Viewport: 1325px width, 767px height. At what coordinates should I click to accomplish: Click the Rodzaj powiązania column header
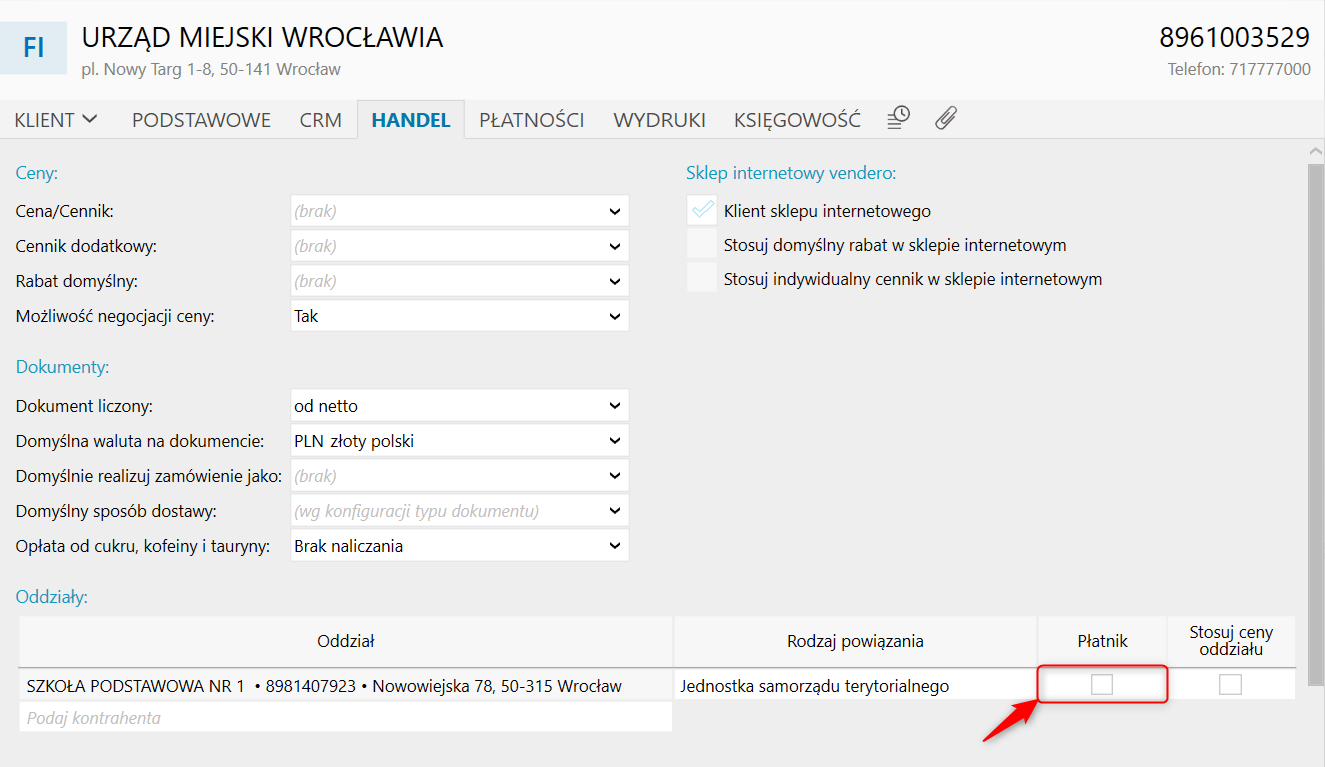pyautogui.click(x=855, y=641)
